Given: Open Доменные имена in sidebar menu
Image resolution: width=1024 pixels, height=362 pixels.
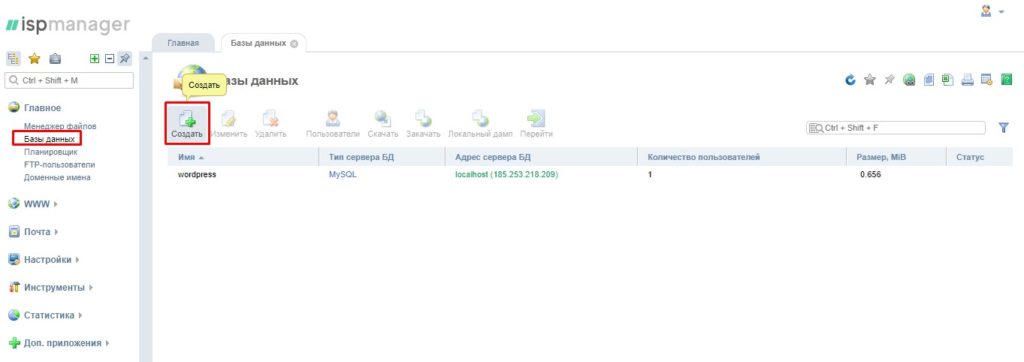Looking at the screenshot, I should [57, 177].
